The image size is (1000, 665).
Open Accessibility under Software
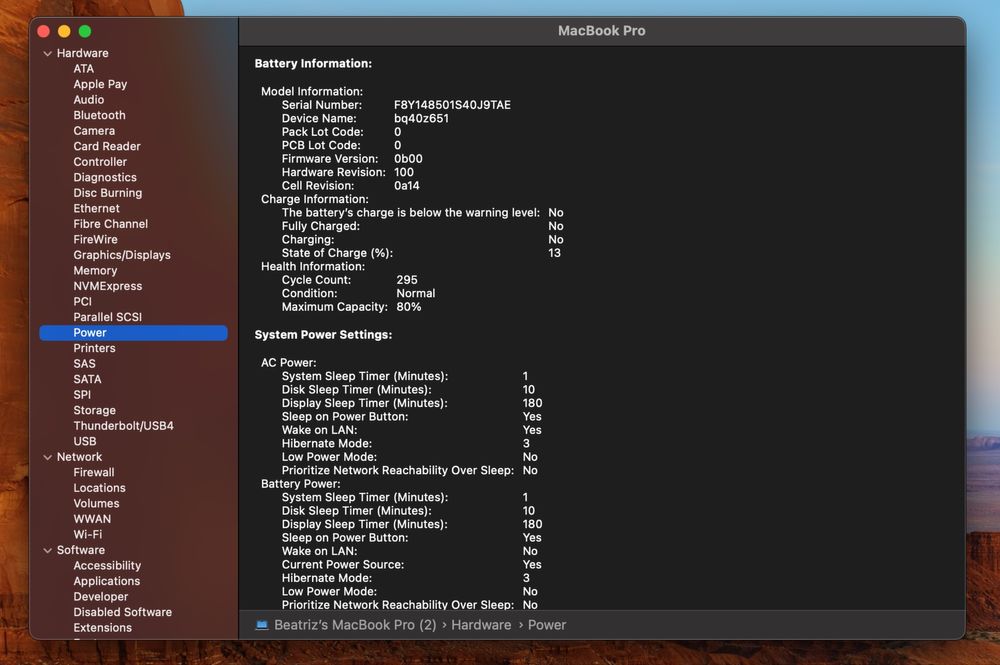[107, 566]
